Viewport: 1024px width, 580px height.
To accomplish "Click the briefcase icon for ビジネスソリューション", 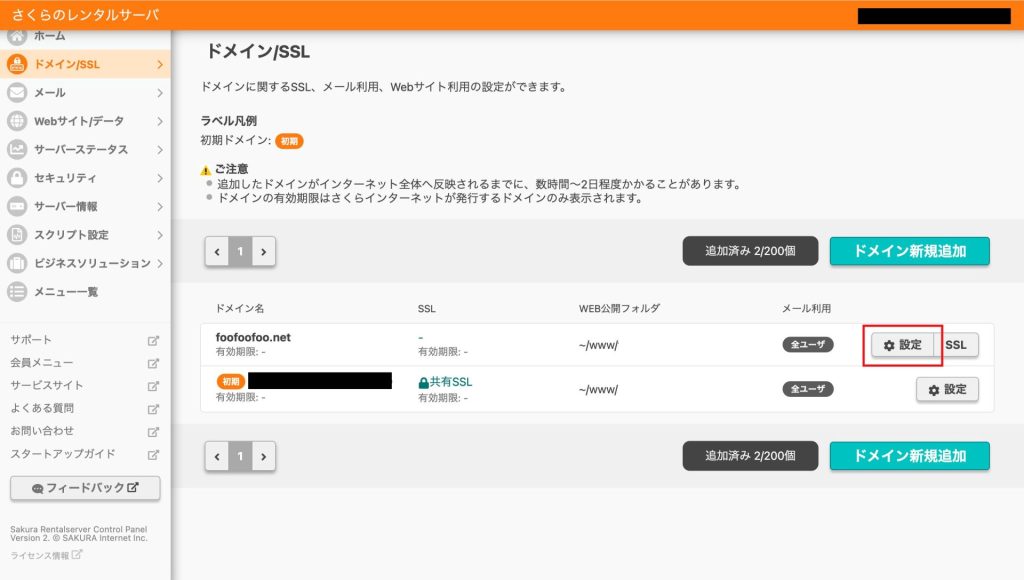I will pos(17,264).
